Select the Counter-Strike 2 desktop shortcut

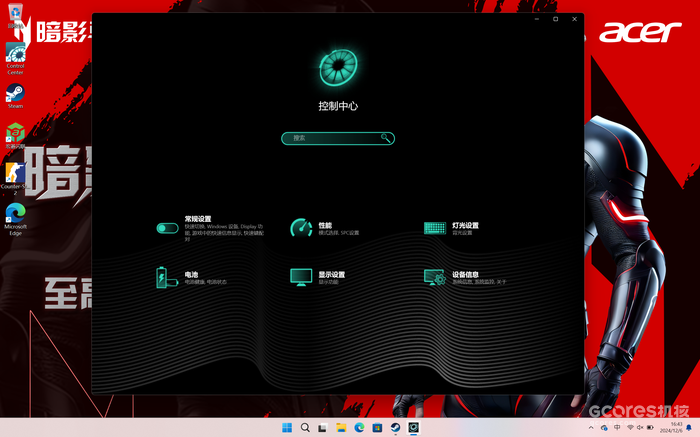[15, 178]
